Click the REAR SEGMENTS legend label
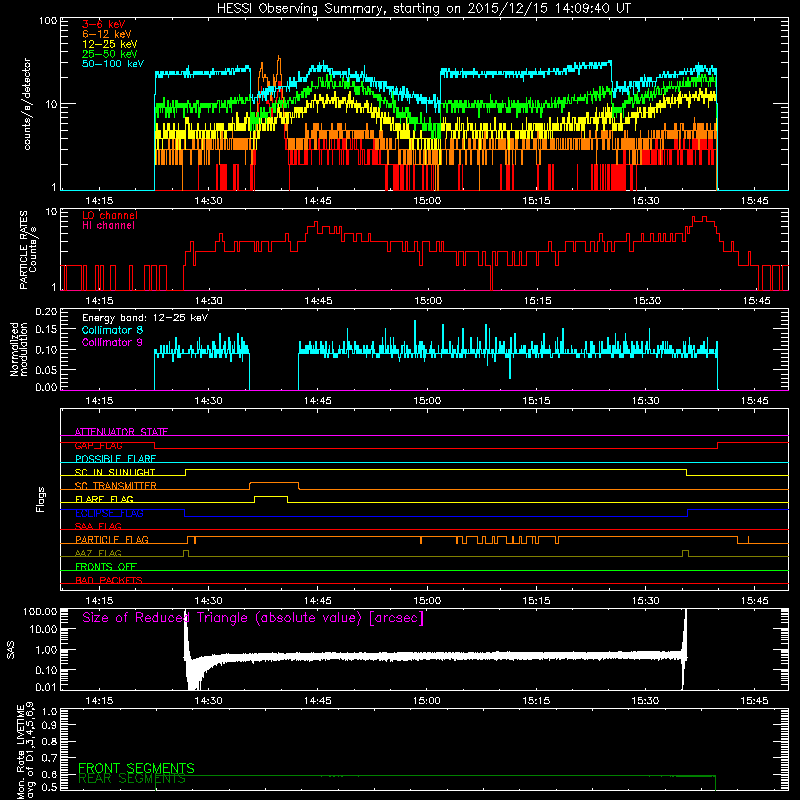 point(132,779)
